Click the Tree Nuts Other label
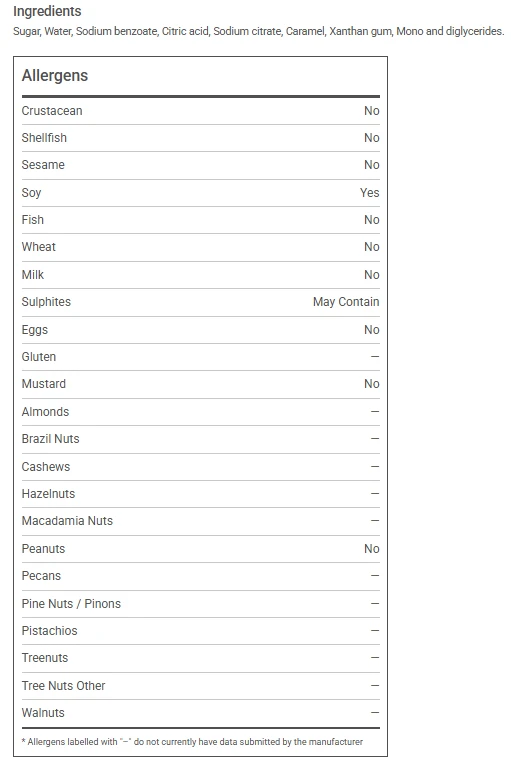511x764 pixels. tap(63, 686)
